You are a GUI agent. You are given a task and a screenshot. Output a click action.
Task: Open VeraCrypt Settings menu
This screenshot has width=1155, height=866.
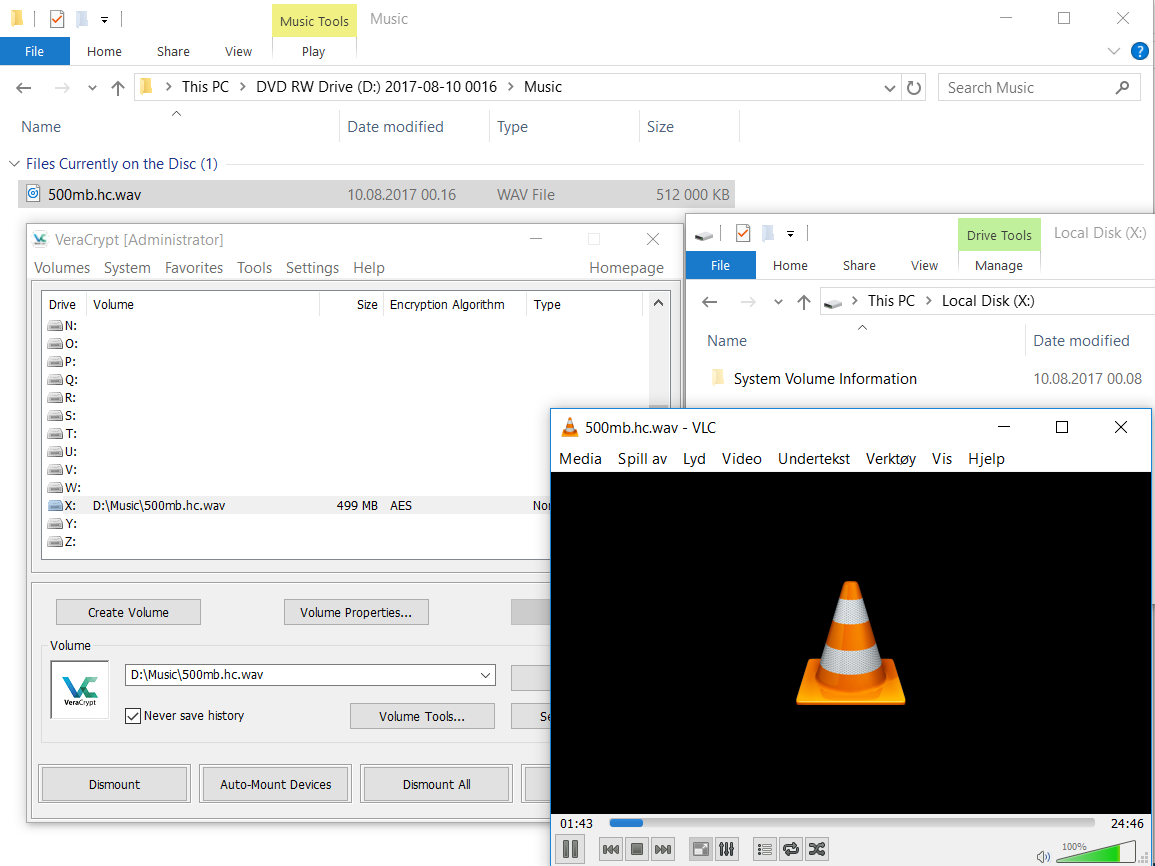click(x=312, y=268)
